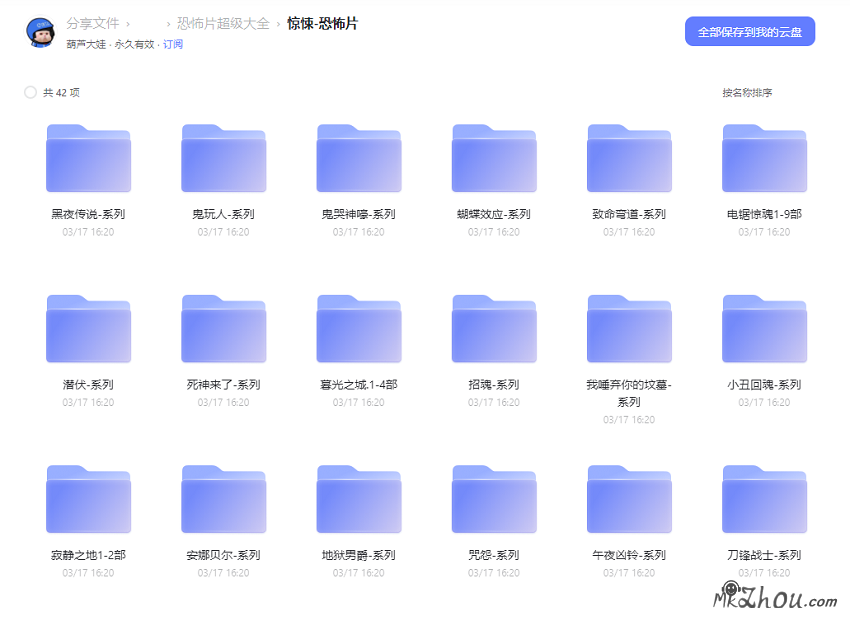Click the sharer's avatar icon
The height and width of the screenshot is (625, 850).
pos(40,32)
